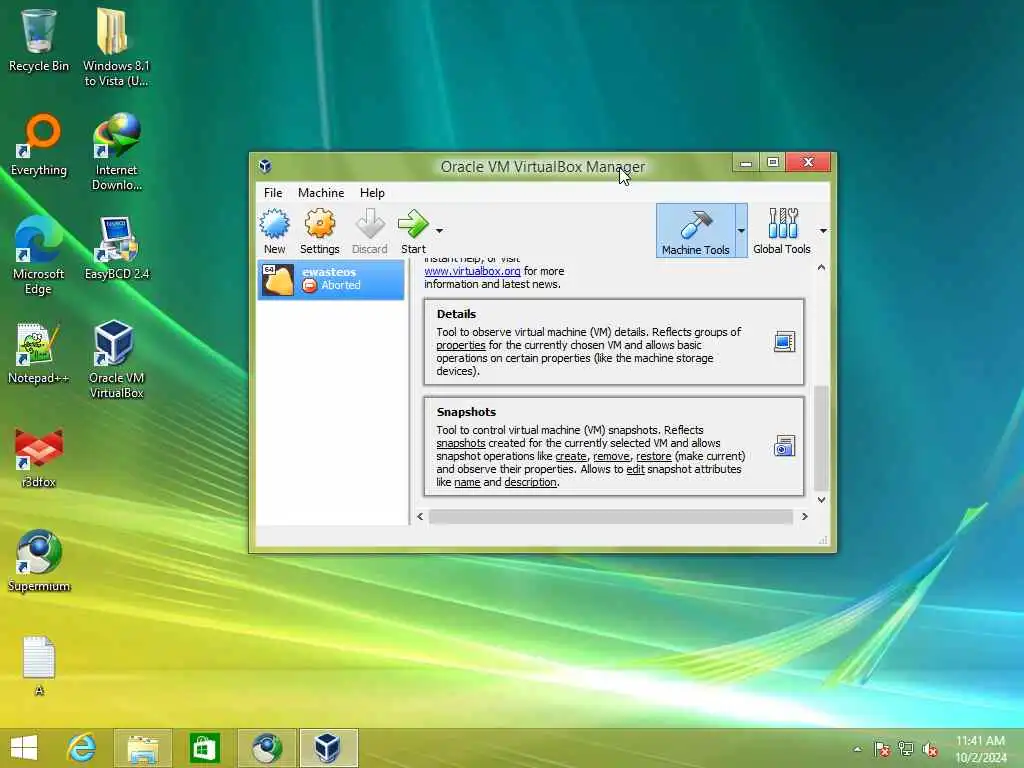Open the Windows Start button
This screenshot has width=1024, height=768.
coord(24,748)
